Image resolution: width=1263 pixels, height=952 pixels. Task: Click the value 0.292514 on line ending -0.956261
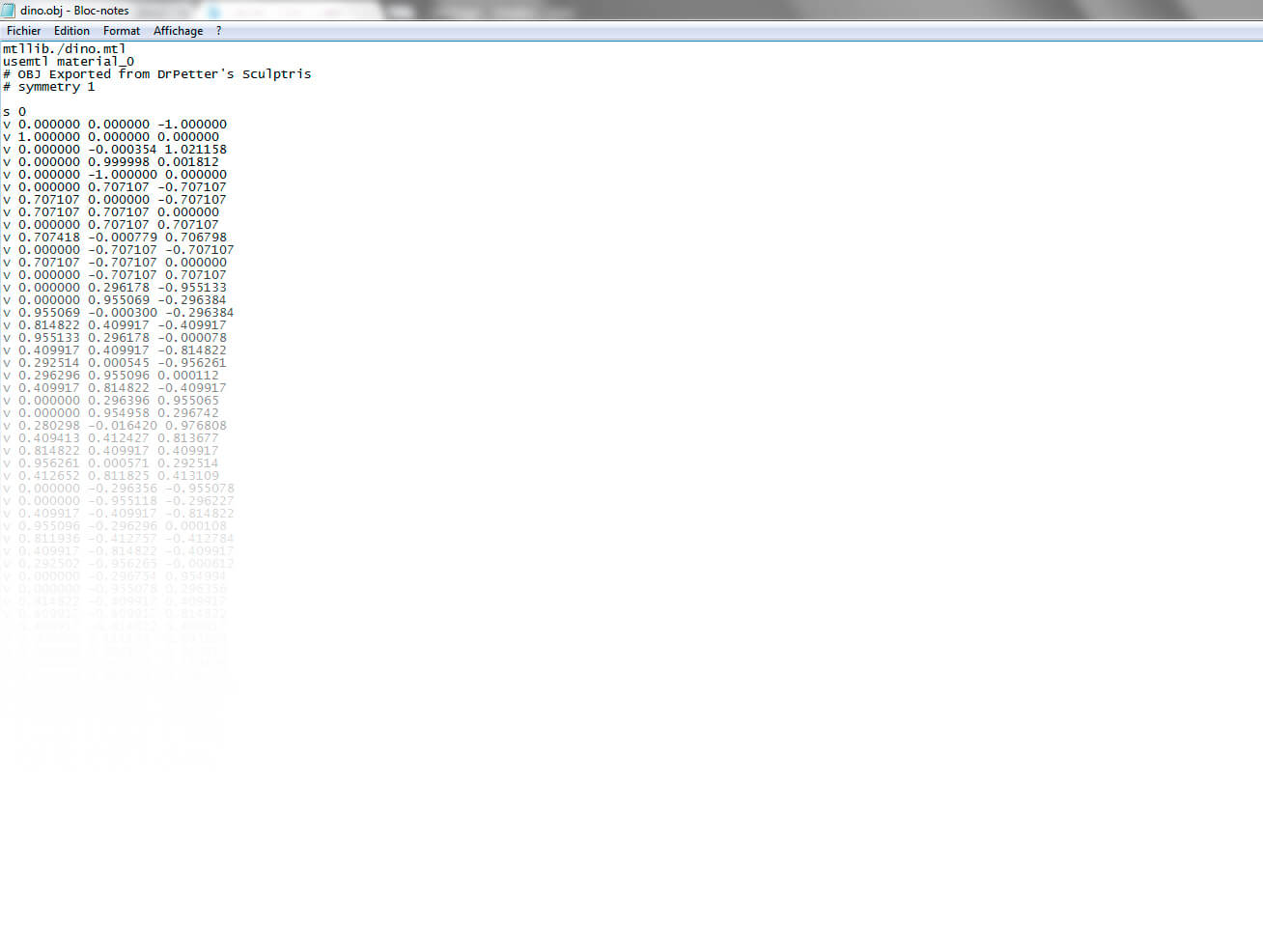pos(49,363)
